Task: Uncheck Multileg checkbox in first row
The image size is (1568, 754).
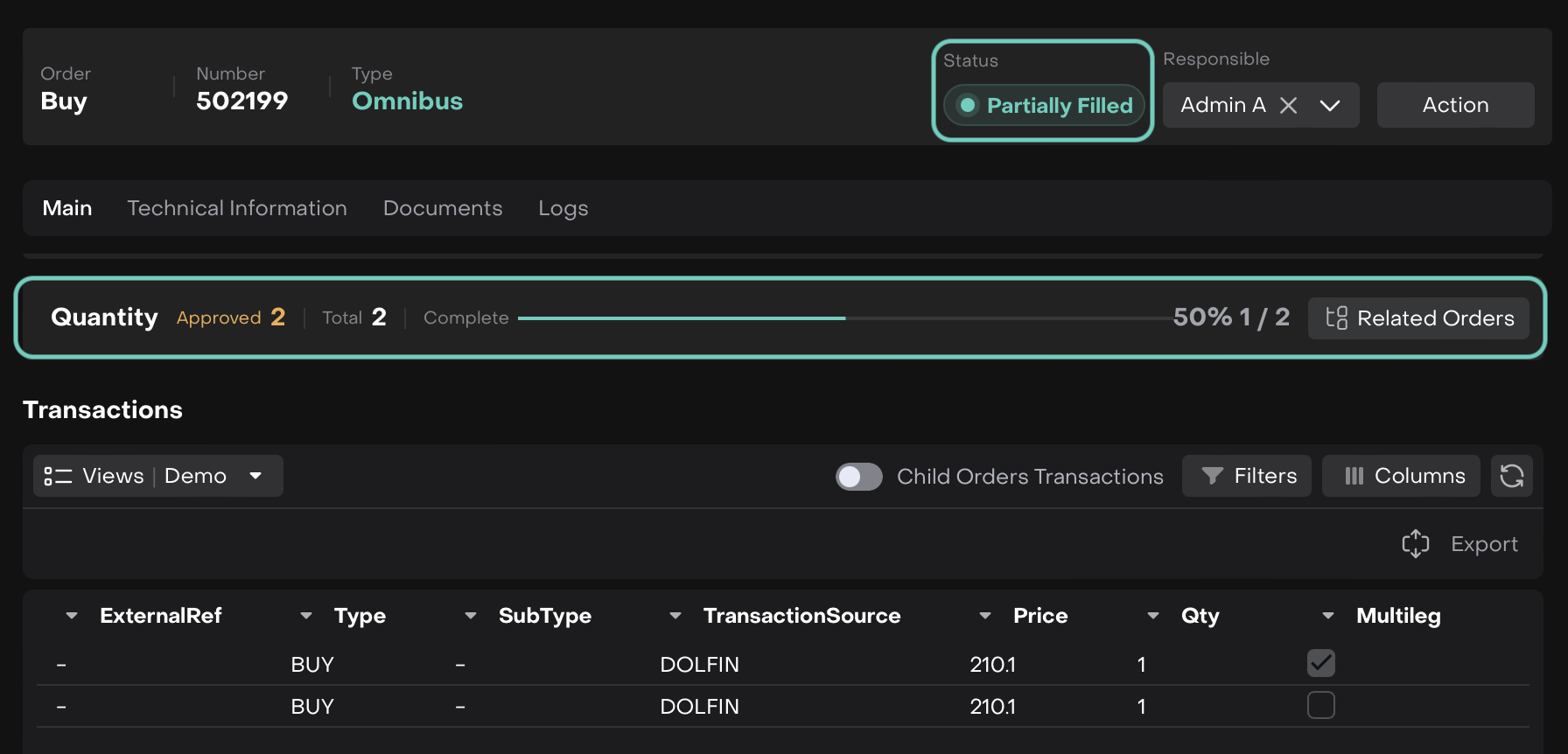Action: tap(1320, 663)
